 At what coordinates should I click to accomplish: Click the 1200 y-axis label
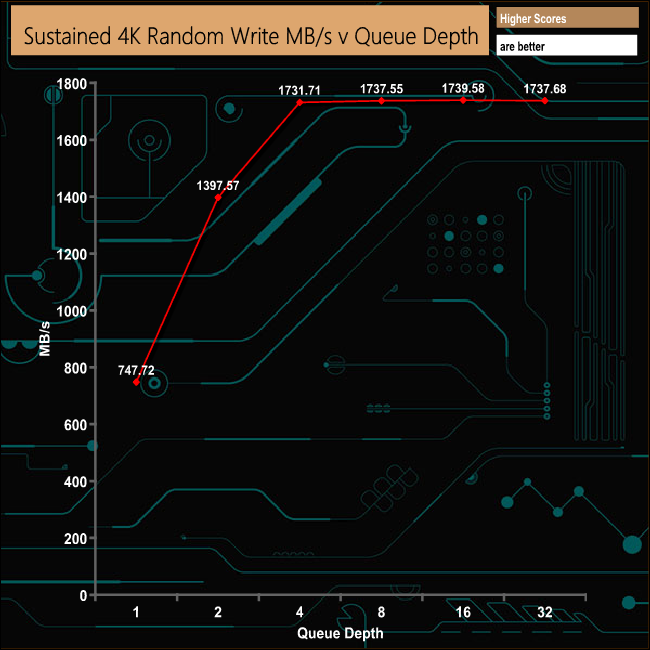[x=72, y=254]
